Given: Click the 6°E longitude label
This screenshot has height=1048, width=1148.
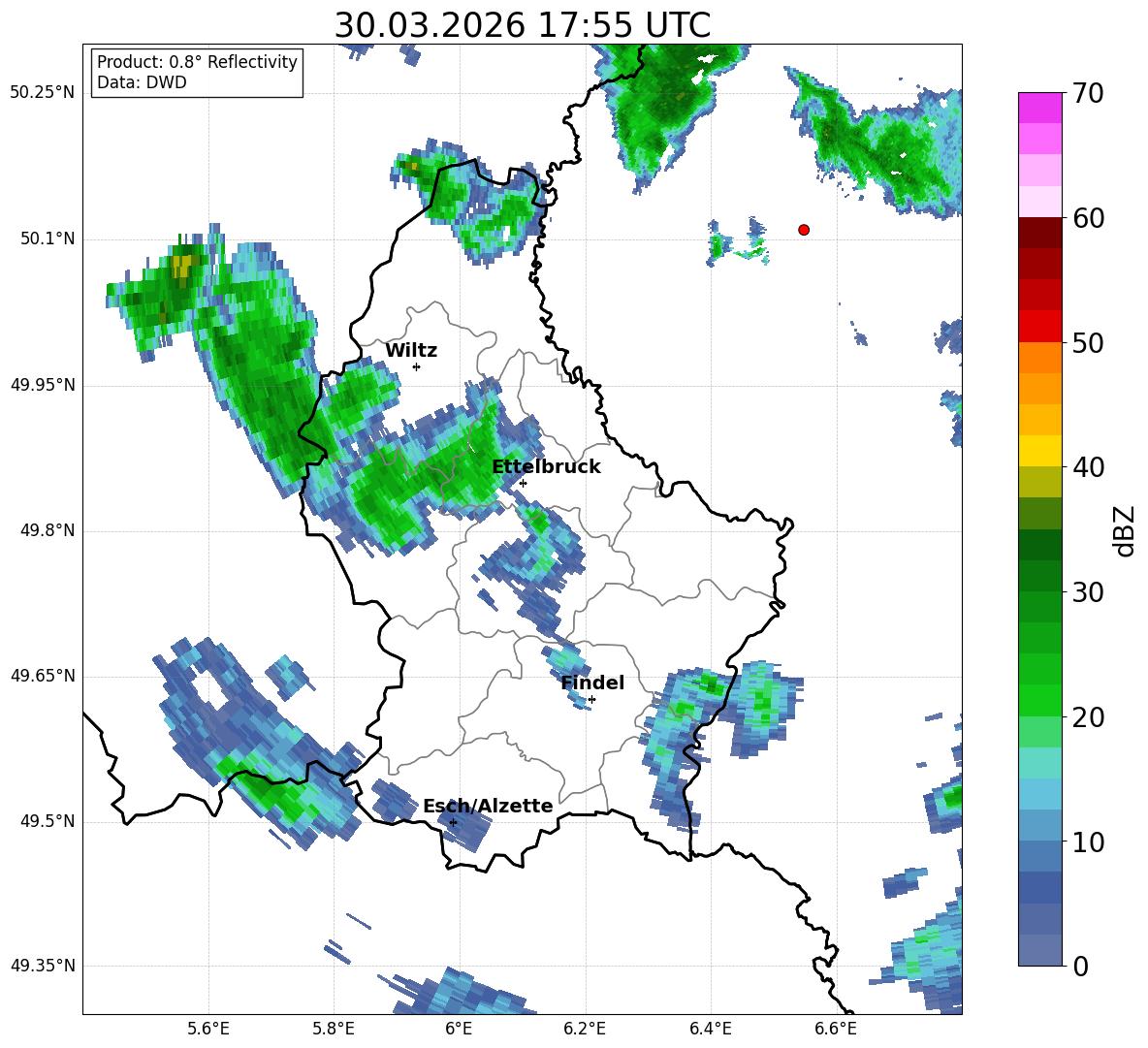Looking at the screenshot, I should point(459,1029).
